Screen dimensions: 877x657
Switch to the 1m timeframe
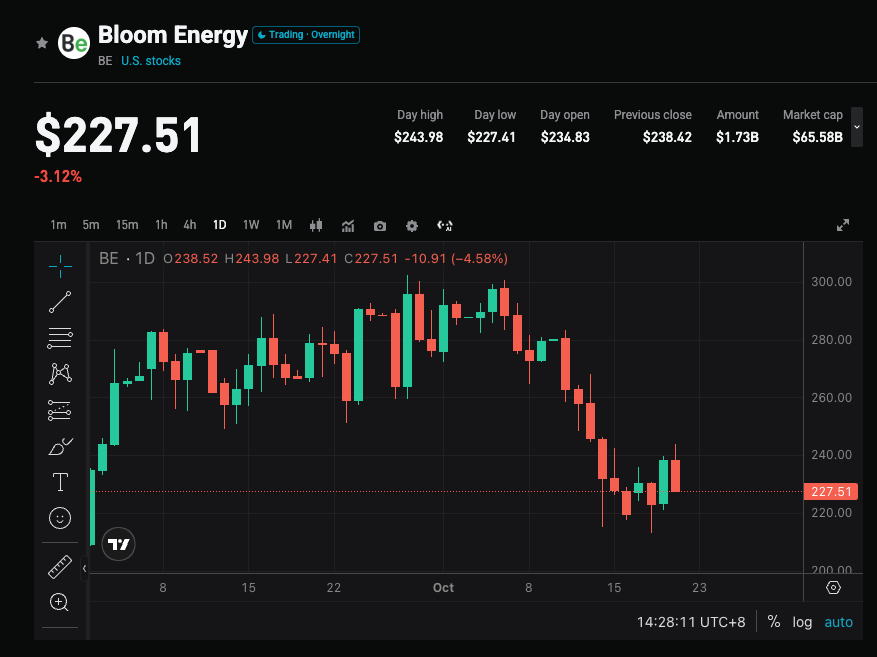tap(58, 225)
